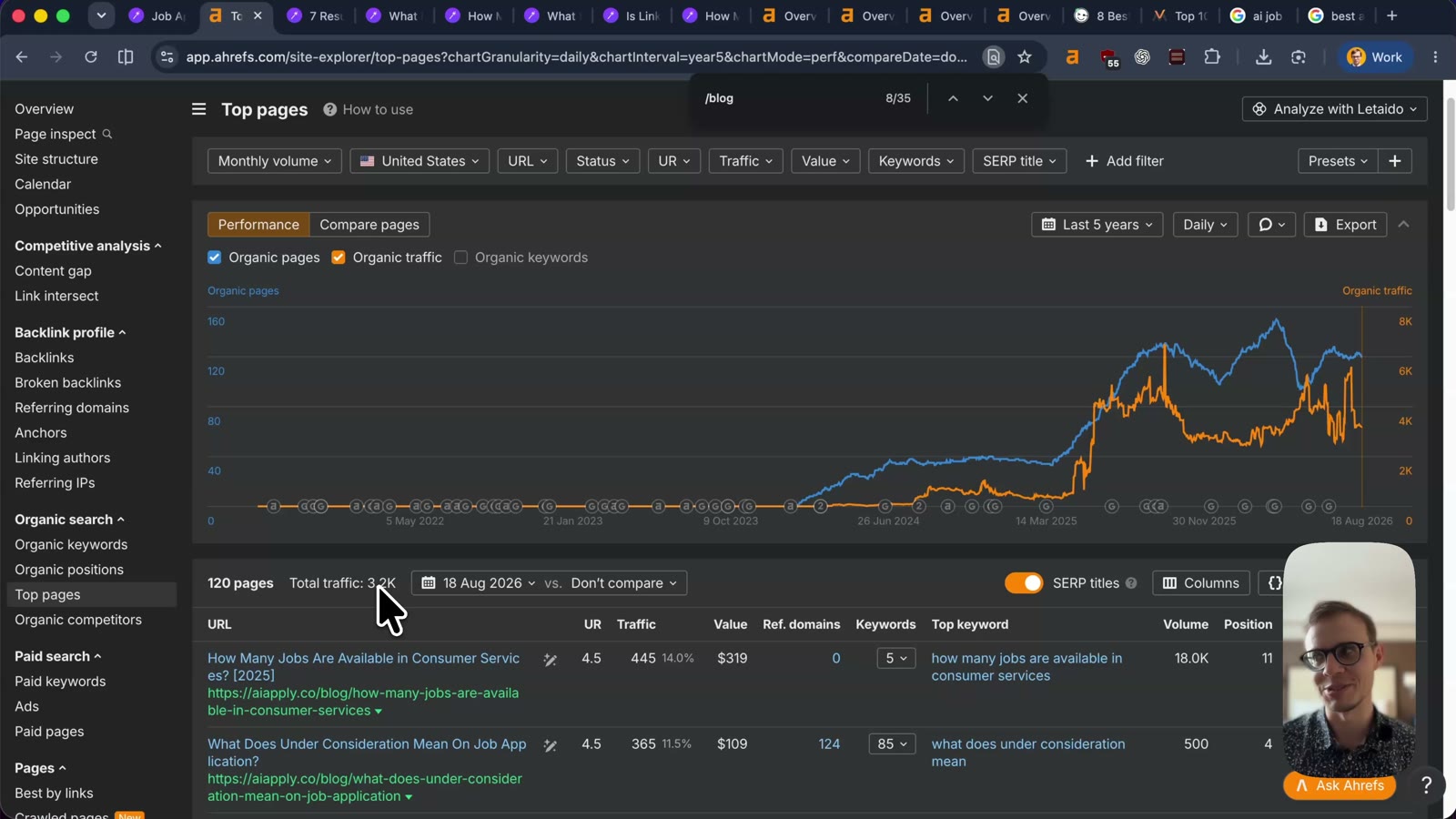Go to Backlinks in the sidebar
Image resolution: width=1456 pixels, height=819 pixels.
pyautogui.click(x=45, y=359)
